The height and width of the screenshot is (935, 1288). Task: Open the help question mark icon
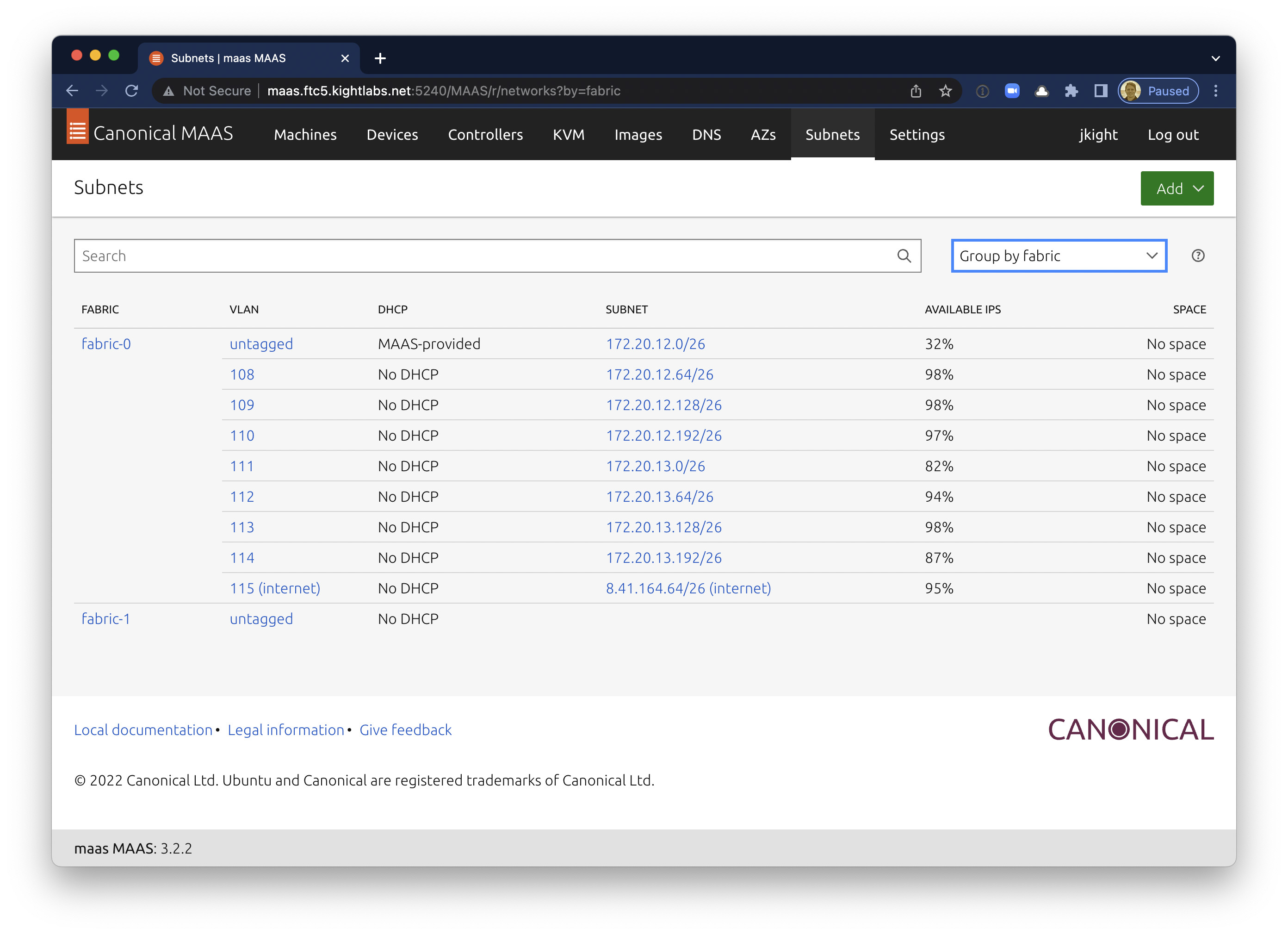[1198, 256]
